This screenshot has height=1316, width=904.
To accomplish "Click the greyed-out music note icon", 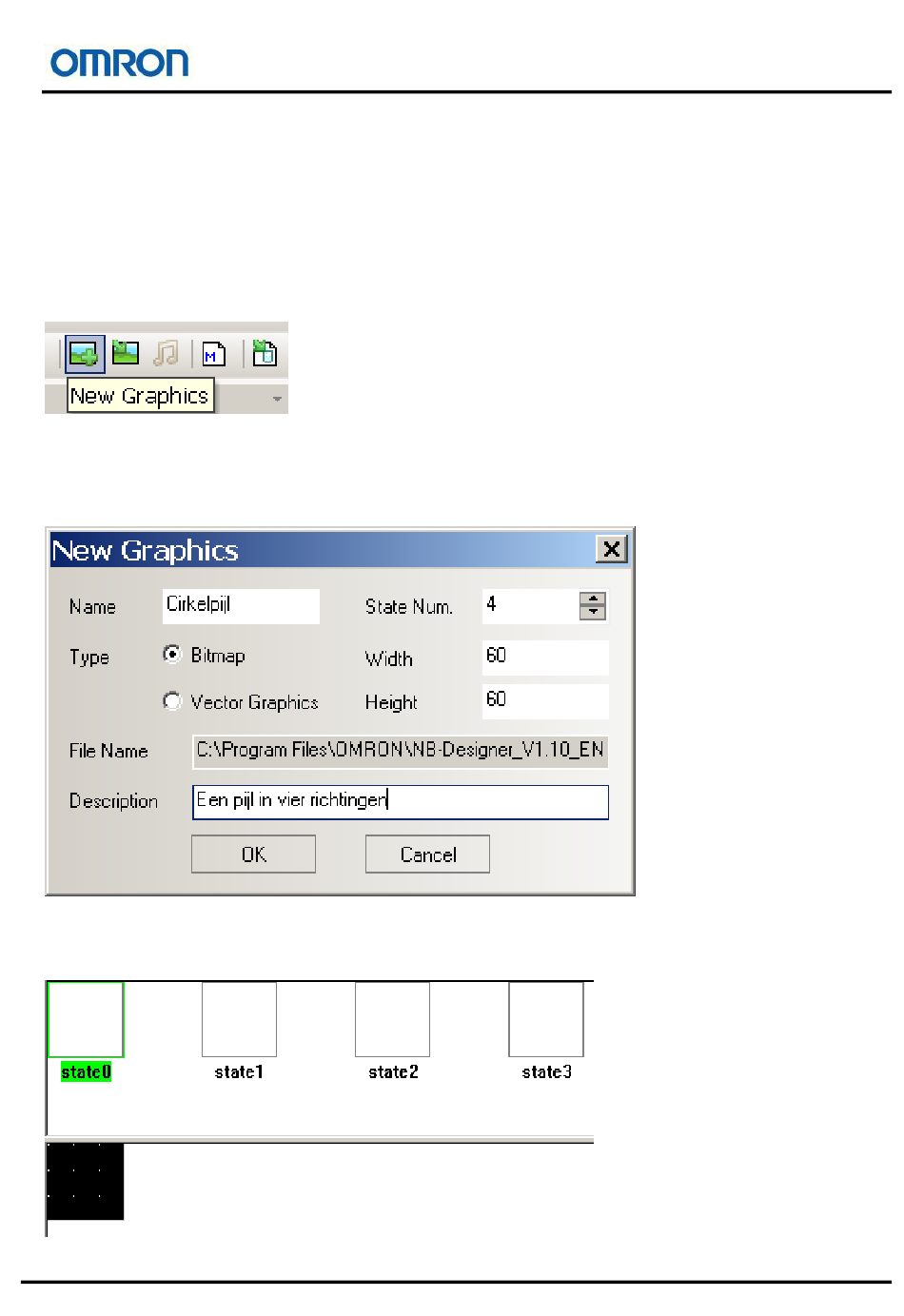I will [167, 353].
